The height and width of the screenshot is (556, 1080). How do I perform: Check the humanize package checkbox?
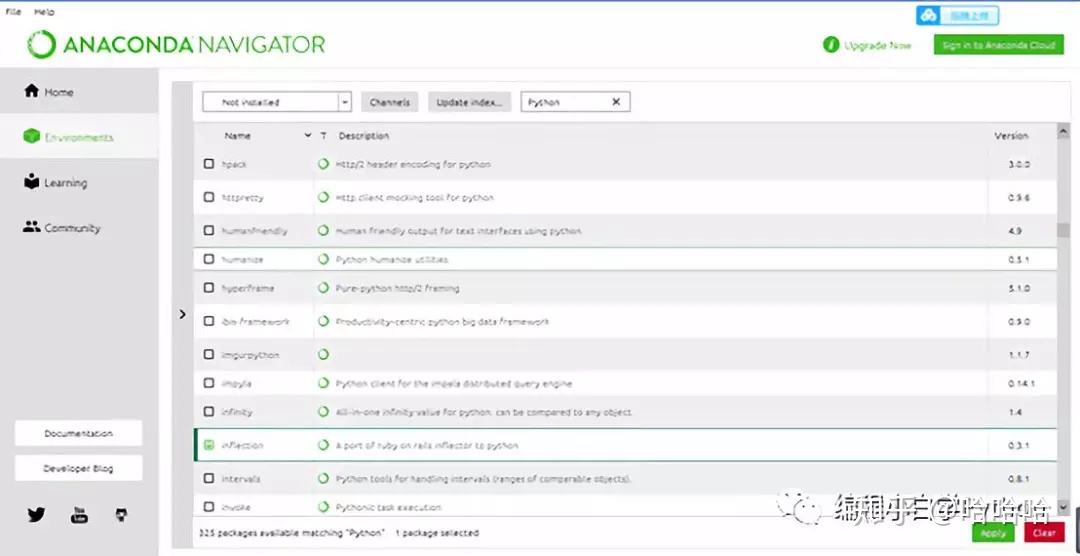[209, 260]
